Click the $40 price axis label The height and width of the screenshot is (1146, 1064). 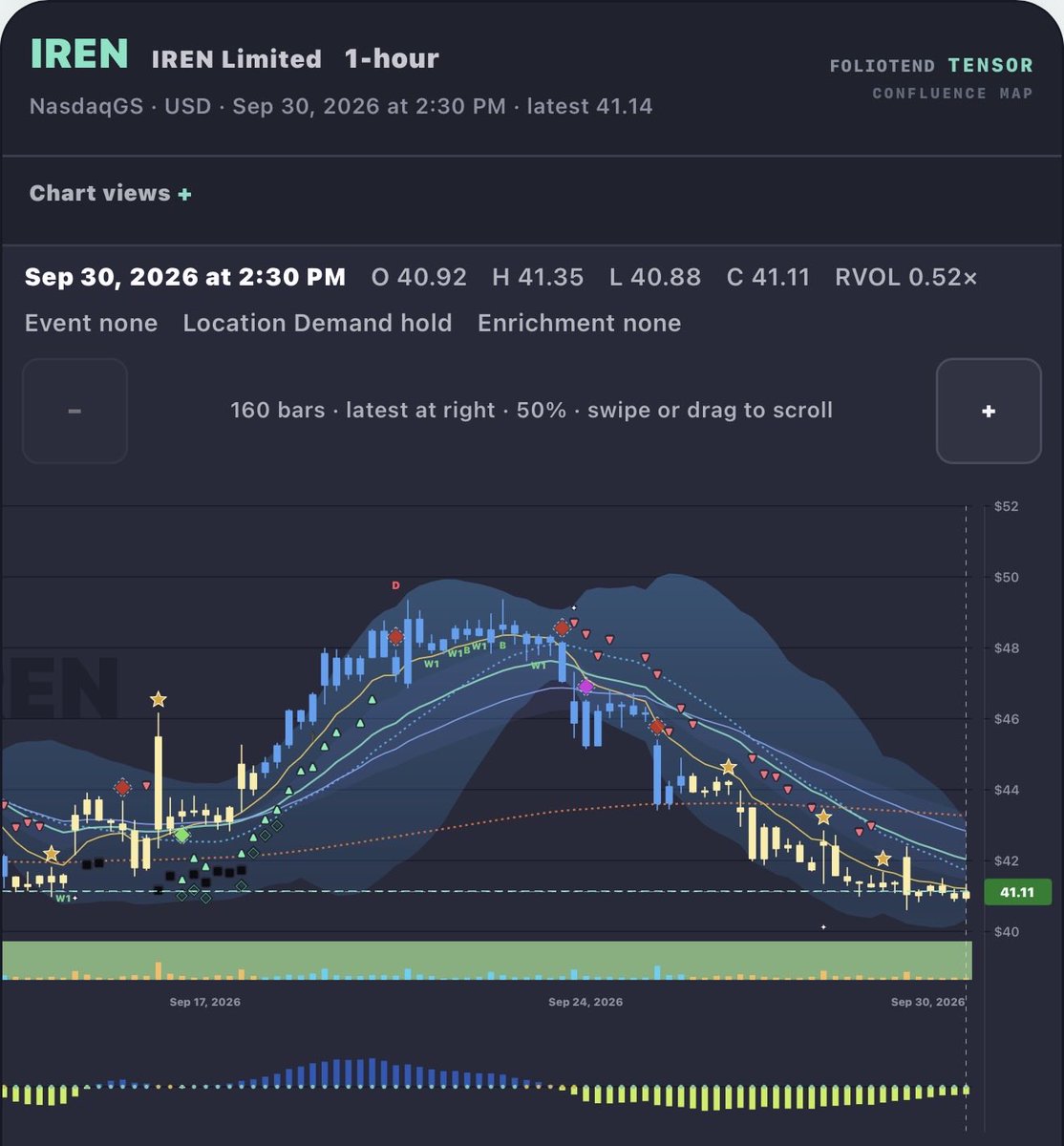tap(1006, 931)
